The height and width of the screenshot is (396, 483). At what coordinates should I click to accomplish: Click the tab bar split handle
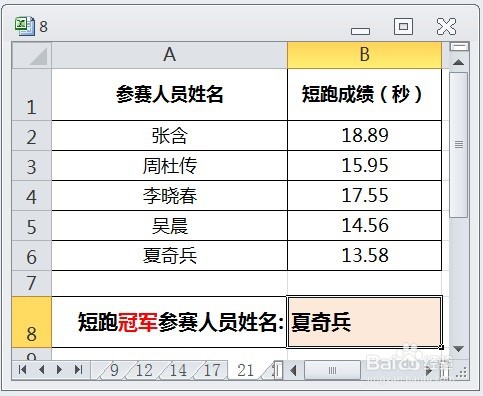[278, 370]
